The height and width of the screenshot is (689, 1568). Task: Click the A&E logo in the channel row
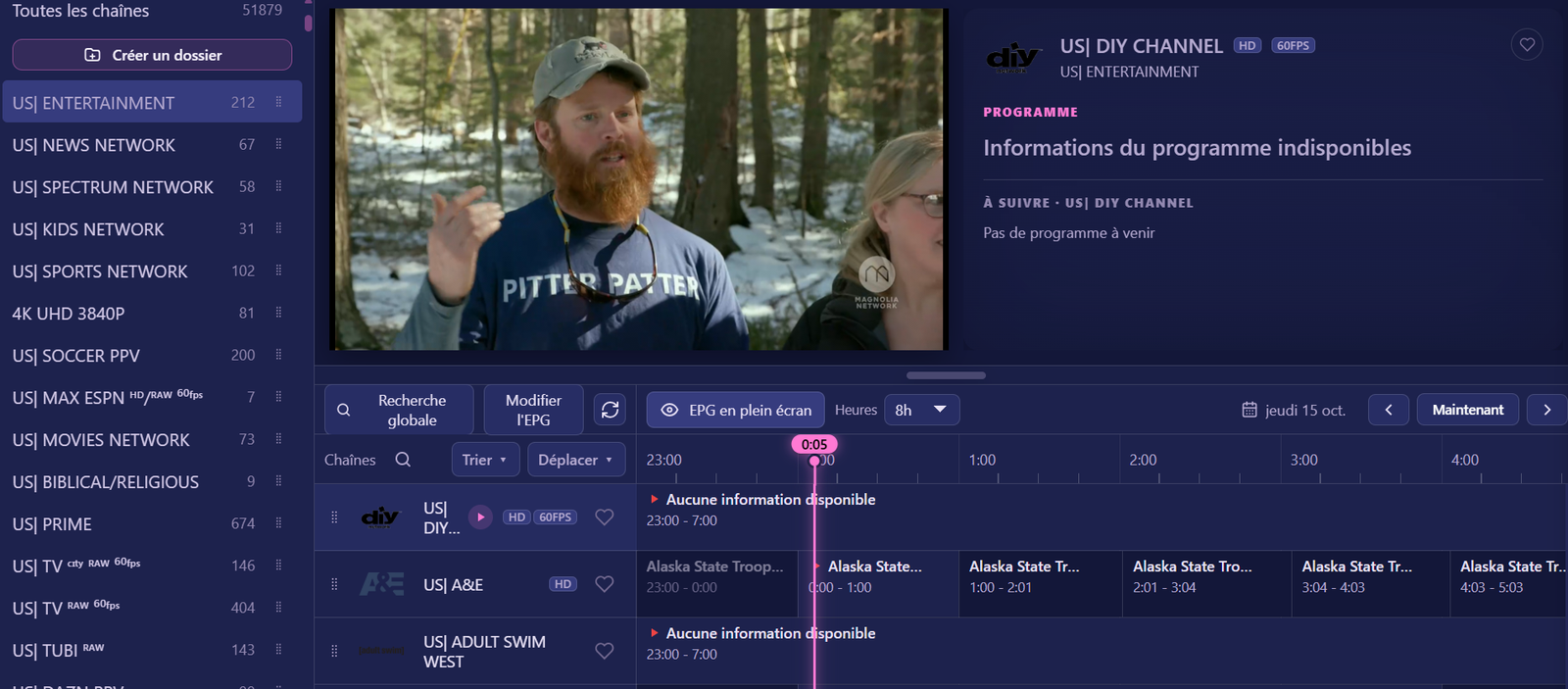point(381,584)
